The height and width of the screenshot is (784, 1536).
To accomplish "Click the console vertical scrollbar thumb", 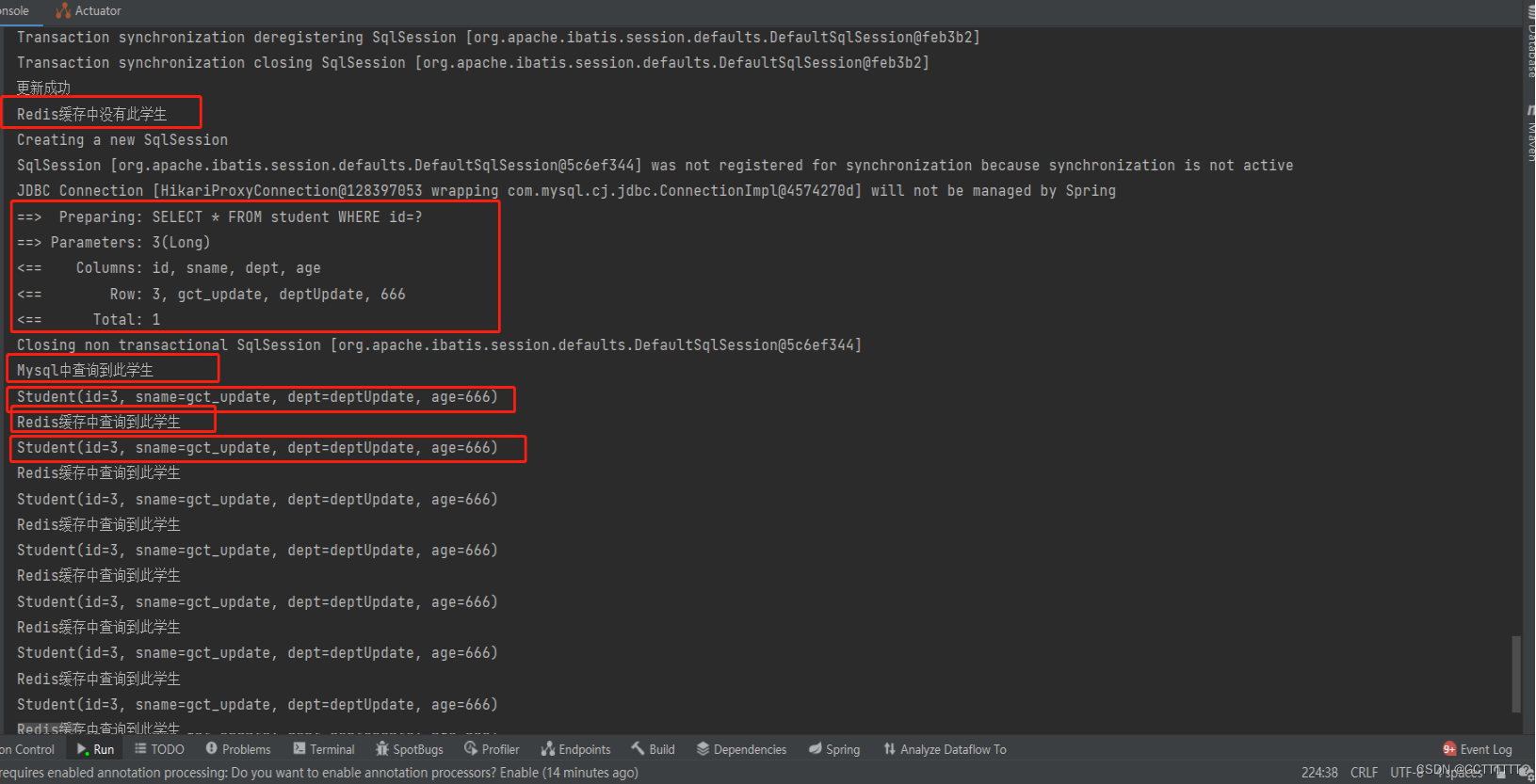I will coord(1516,674).
